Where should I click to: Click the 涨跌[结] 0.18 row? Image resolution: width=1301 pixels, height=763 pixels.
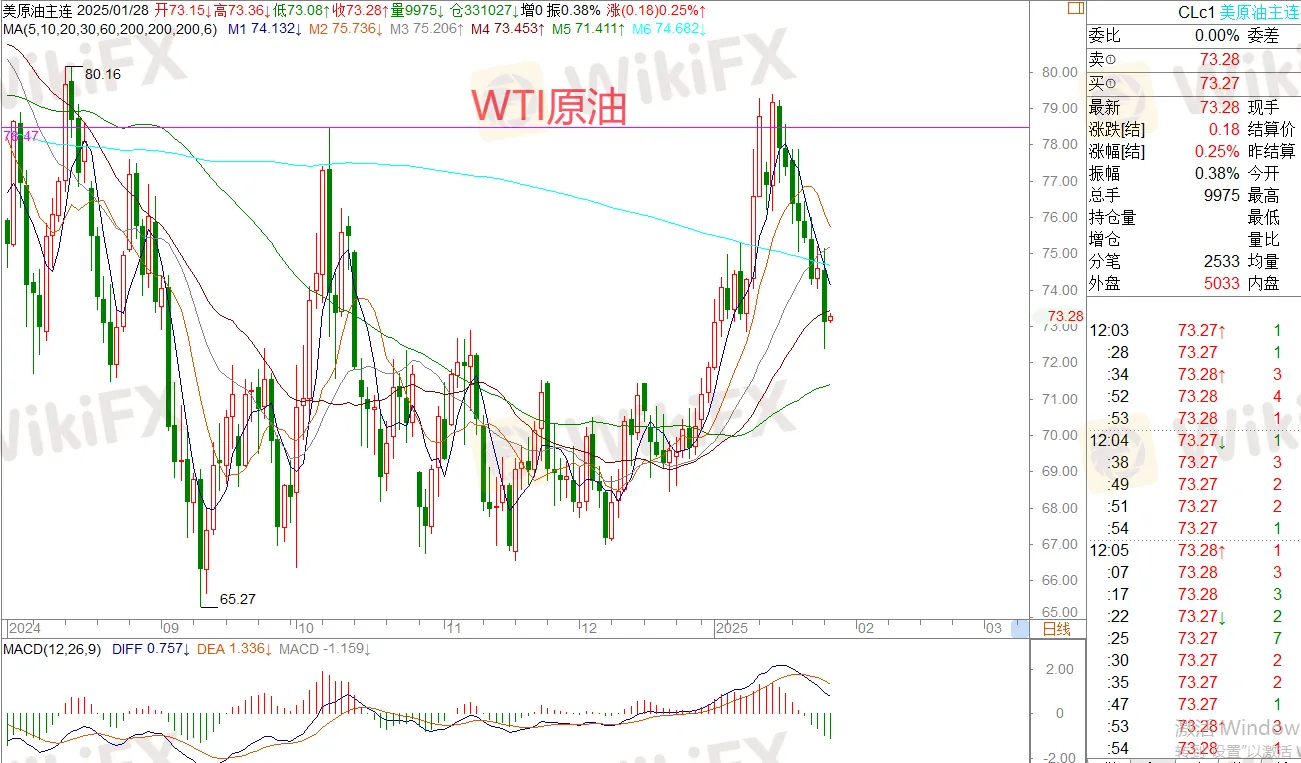[x=1165, y=129]
